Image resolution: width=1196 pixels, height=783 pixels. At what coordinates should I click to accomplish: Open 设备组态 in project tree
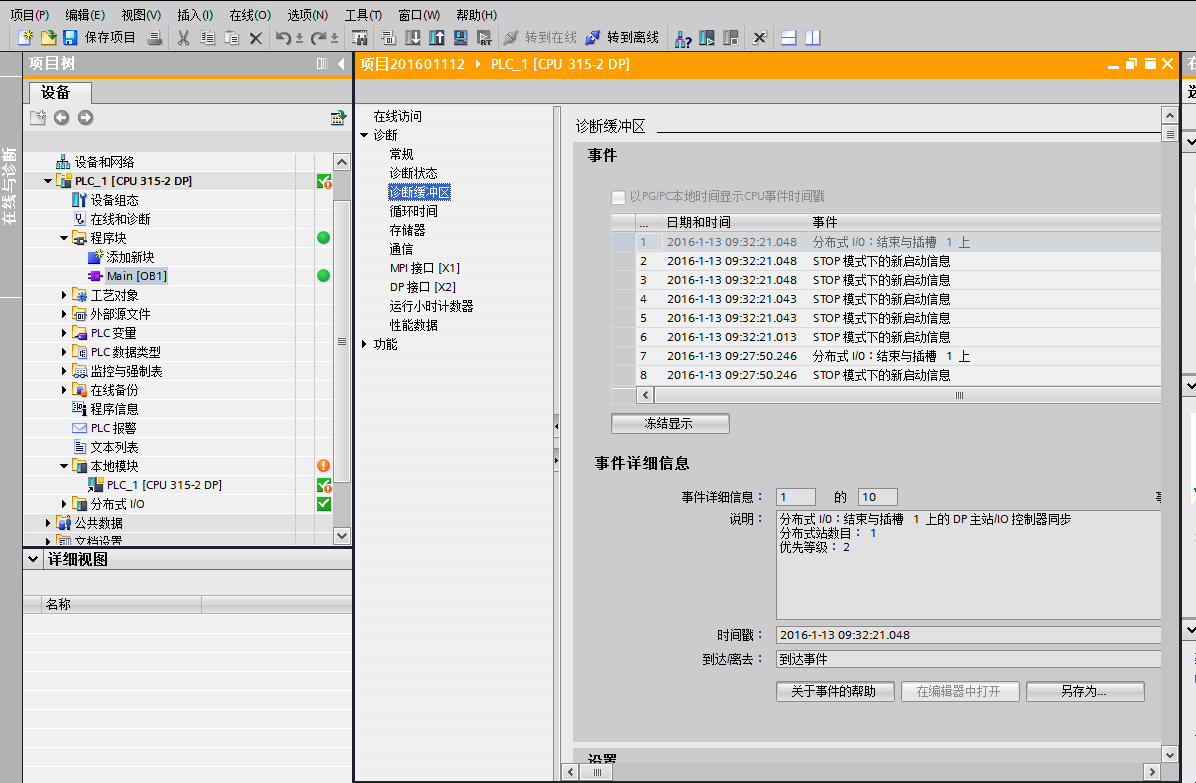click(x=114, y=200)
